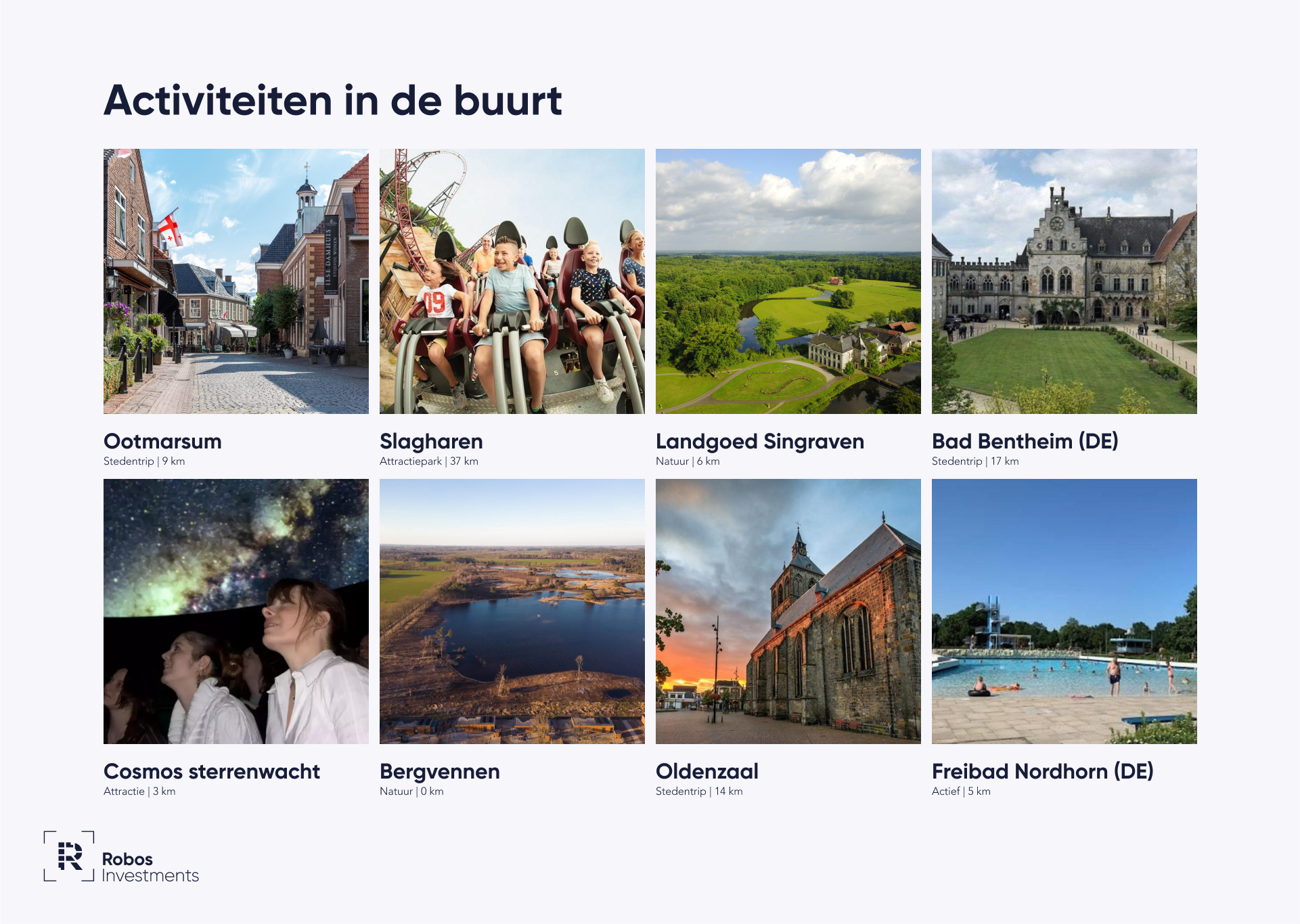Screen dimensions: 1300x924
Task: Click the 'Attractiepark | 37 km' label
Action: [x=428, y=461]
